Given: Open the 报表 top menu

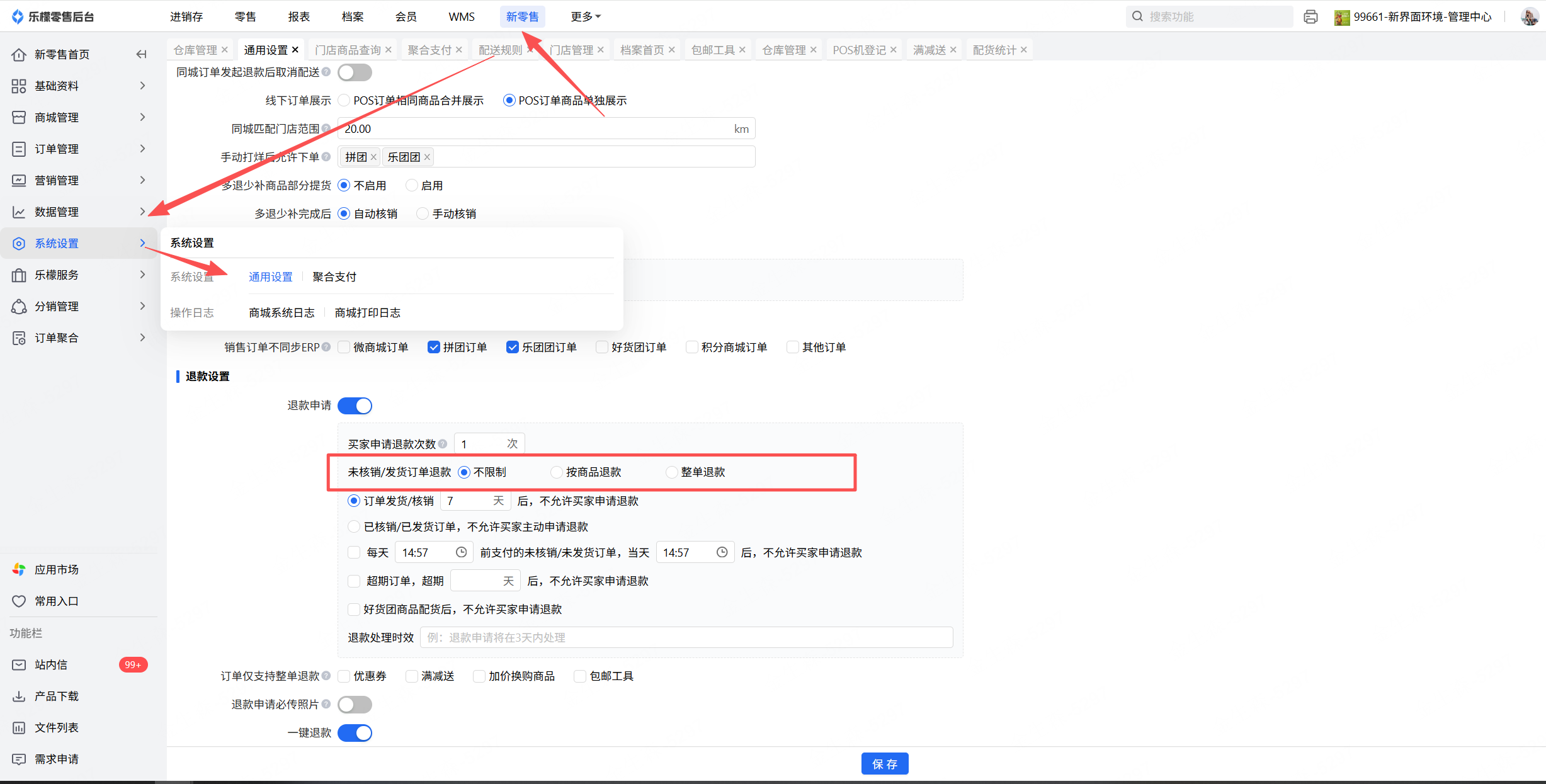Looking at the screenshot, I should pyautogui.click(x=299, y=17).
